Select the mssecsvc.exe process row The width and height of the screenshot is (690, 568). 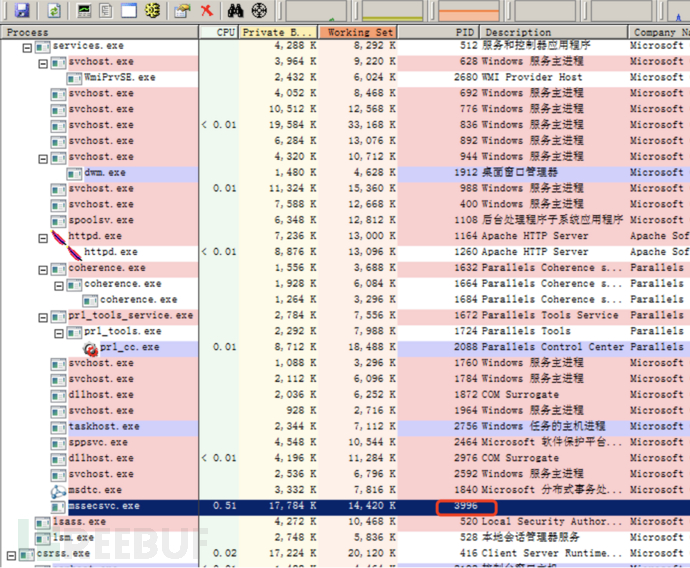[x=345, y=506]
